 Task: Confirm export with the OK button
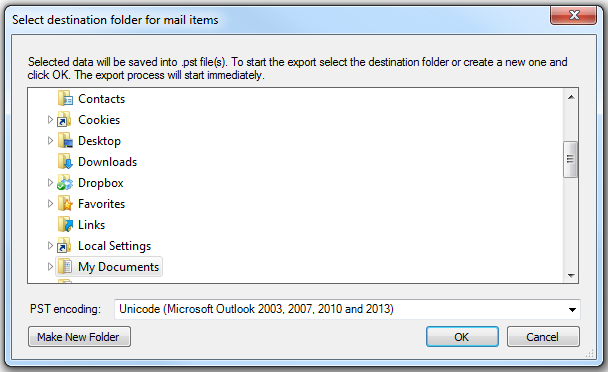[x=462, y=337]
